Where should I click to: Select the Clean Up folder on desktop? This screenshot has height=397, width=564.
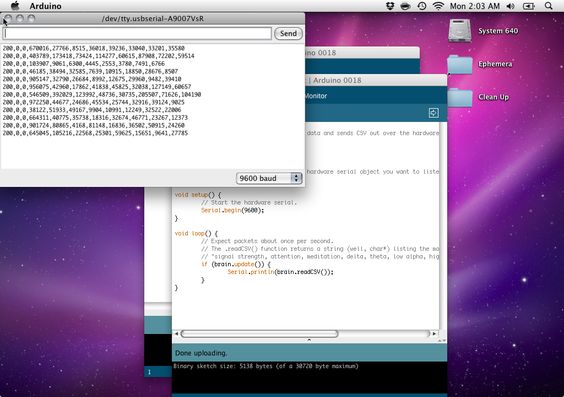(460, 97)
